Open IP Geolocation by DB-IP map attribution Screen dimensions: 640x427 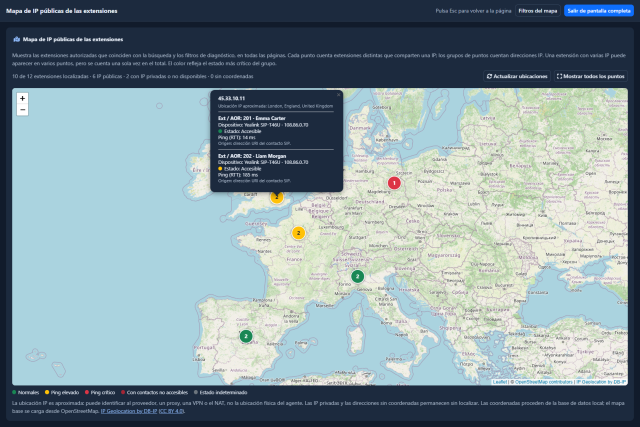pyautogui.click(x=601, y=382)
